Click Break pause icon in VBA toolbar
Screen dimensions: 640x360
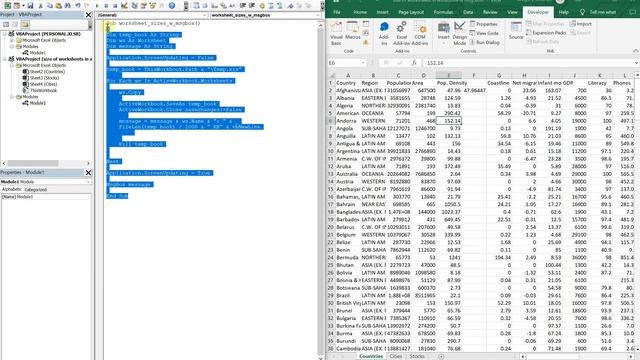coord(106,6)
